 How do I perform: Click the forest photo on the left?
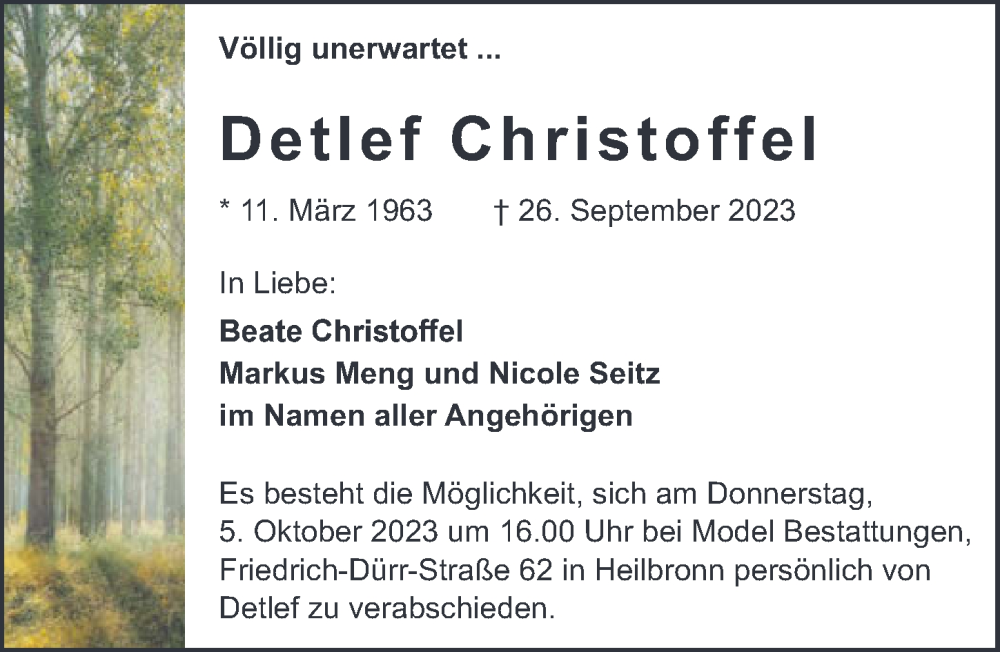click(93, 325)
